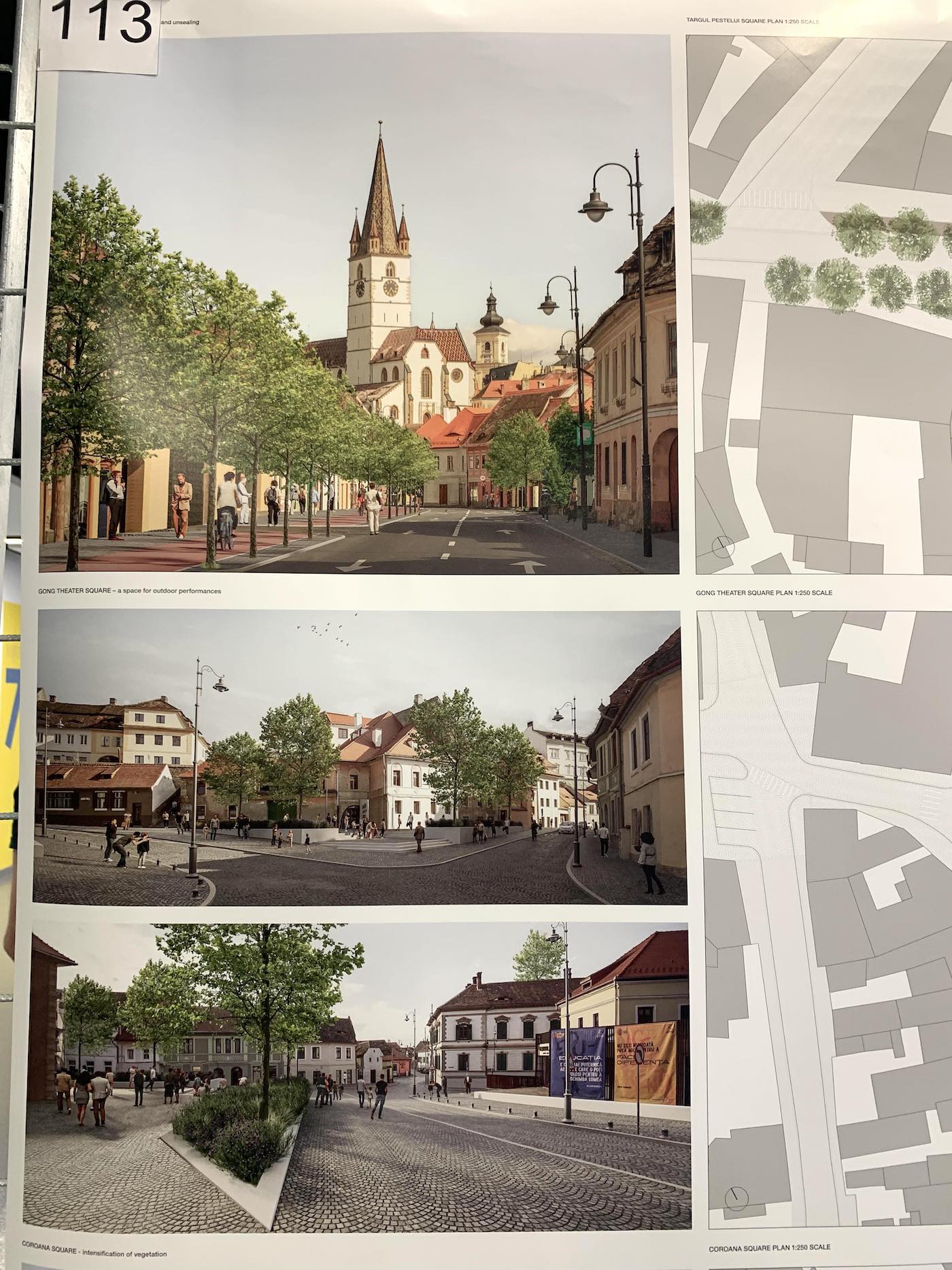Click the north arrow on Targul Pestelui plan

[x=721, y=545]
